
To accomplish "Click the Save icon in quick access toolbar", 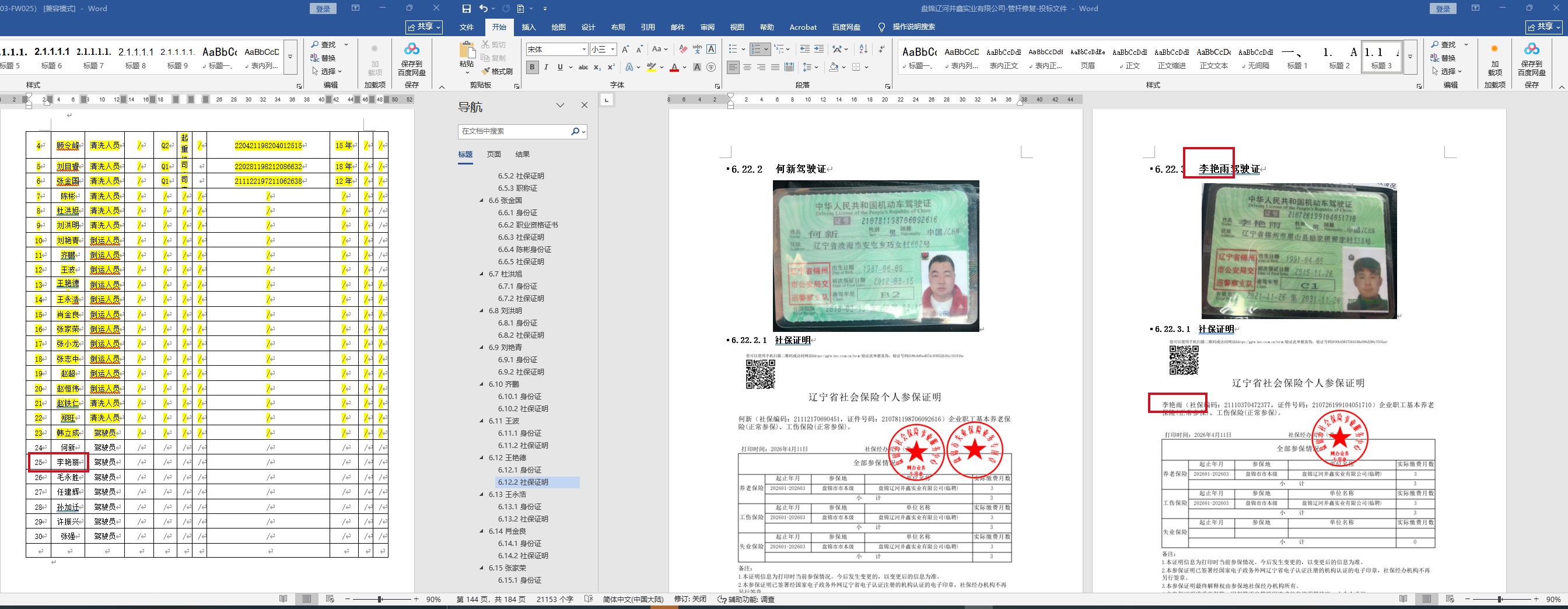I will [466, 9].
